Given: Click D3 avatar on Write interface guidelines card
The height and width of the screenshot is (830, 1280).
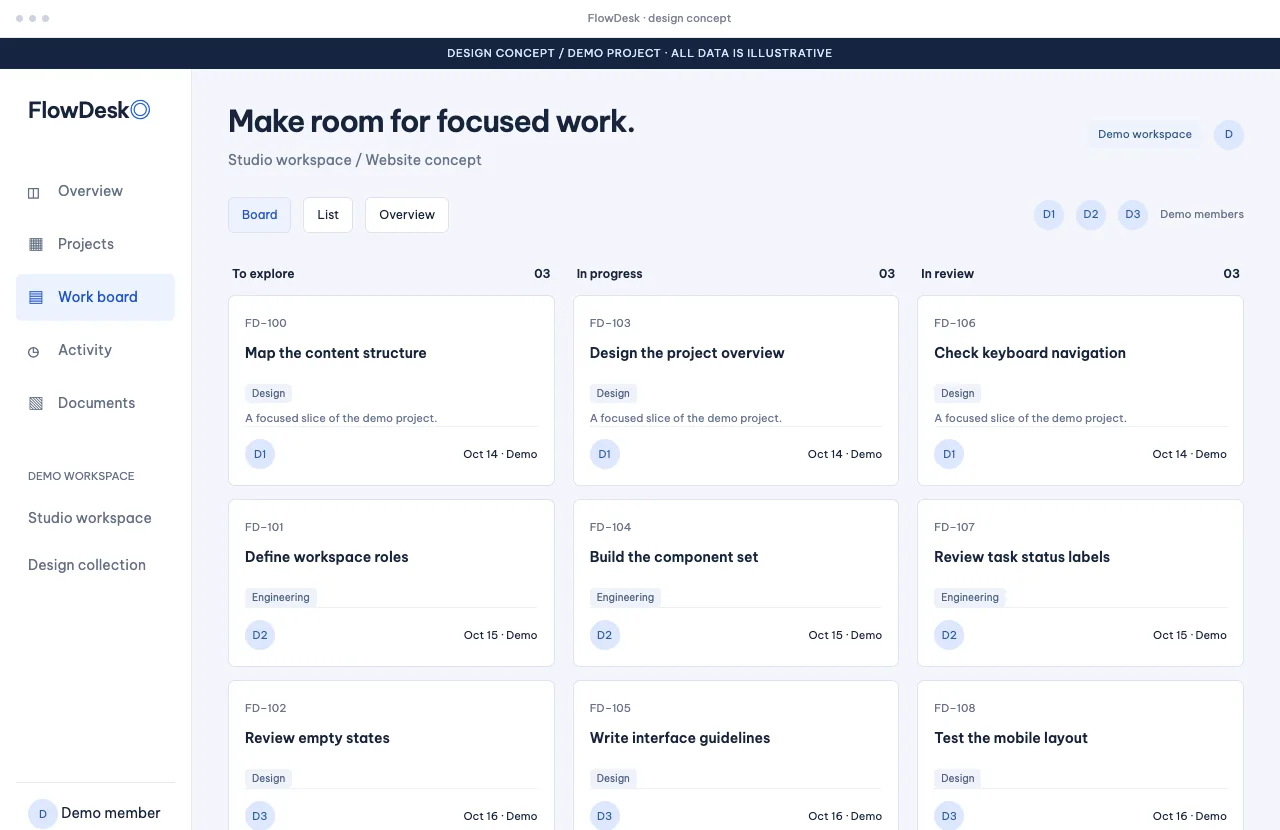Looking at the screenshot, I should [605, 816].
